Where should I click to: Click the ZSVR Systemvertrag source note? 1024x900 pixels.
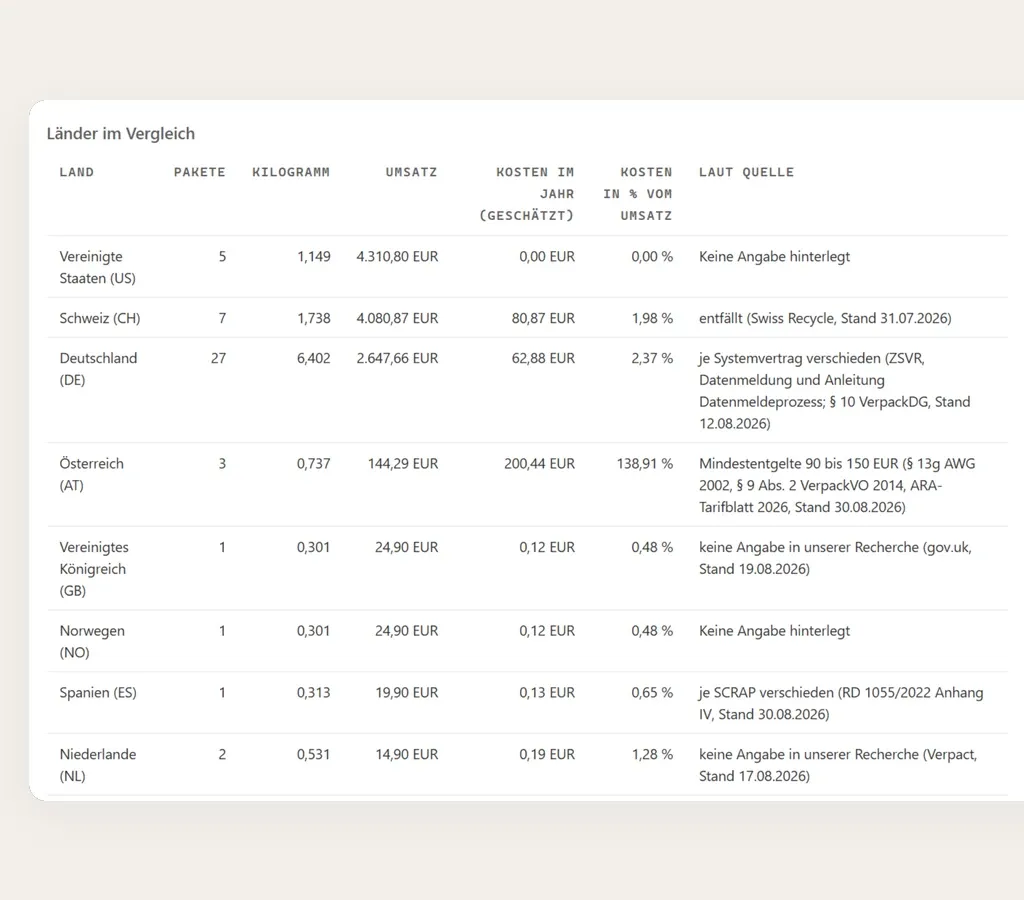pos(835,391)
